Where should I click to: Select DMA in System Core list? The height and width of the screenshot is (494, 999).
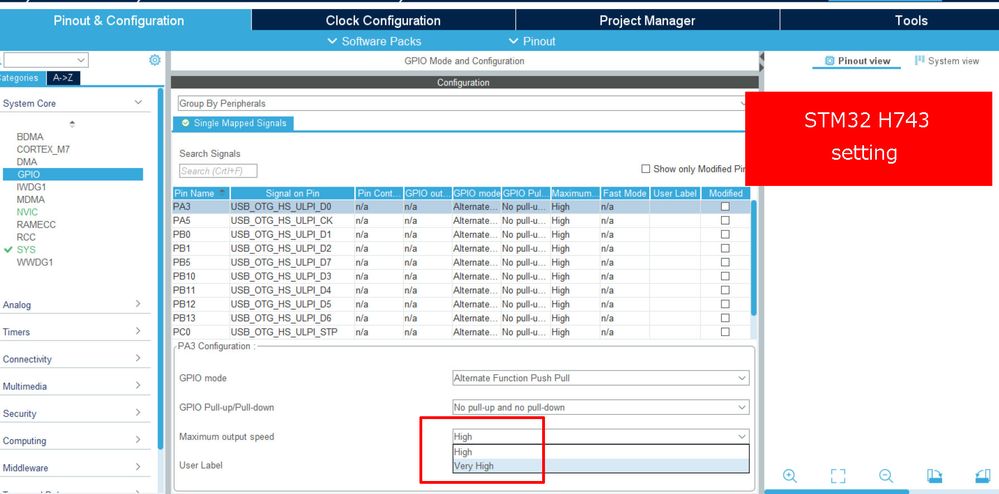[27, 162]
